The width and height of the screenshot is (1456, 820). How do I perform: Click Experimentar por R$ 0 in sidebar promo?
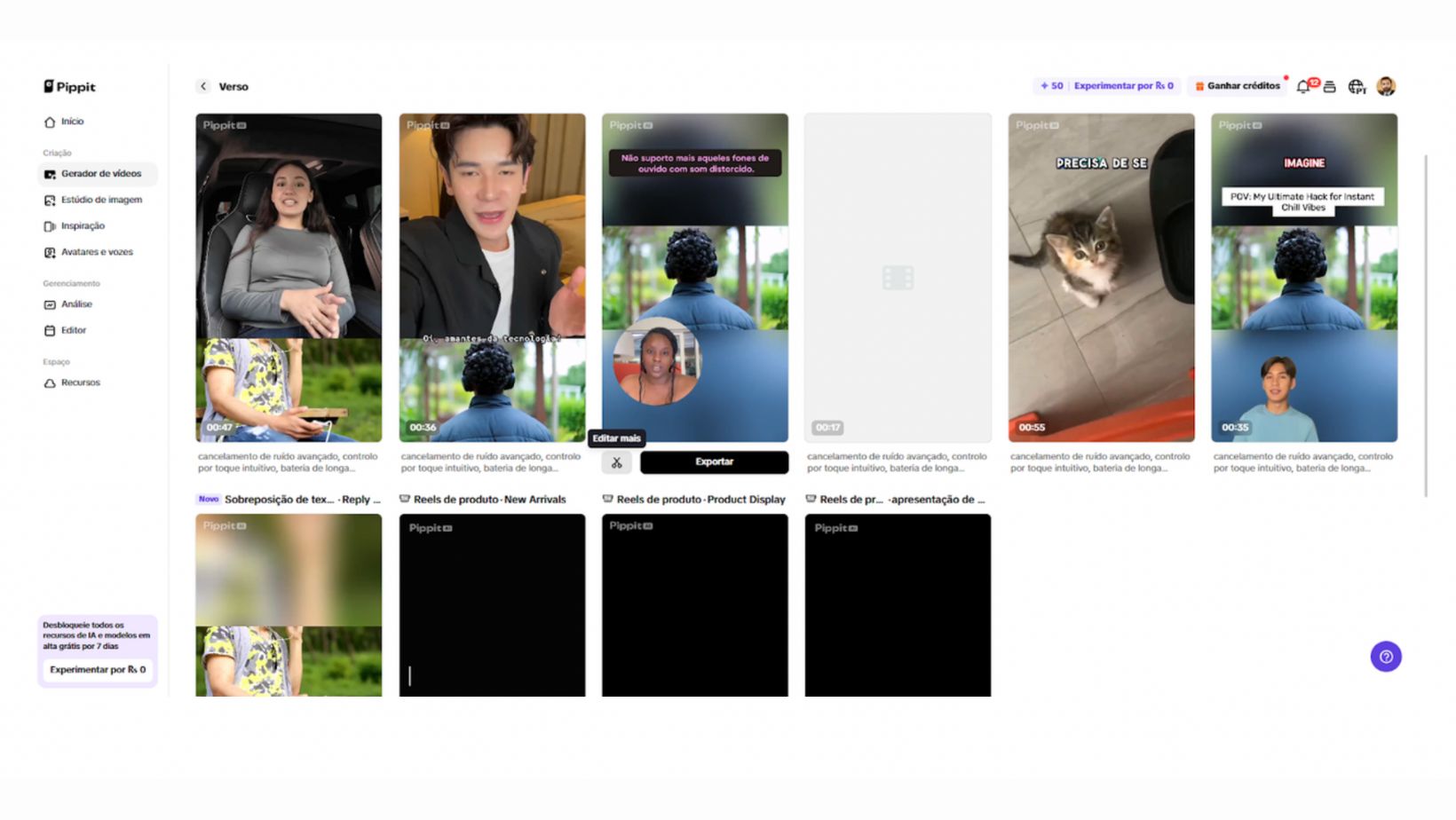coord(97,670)
